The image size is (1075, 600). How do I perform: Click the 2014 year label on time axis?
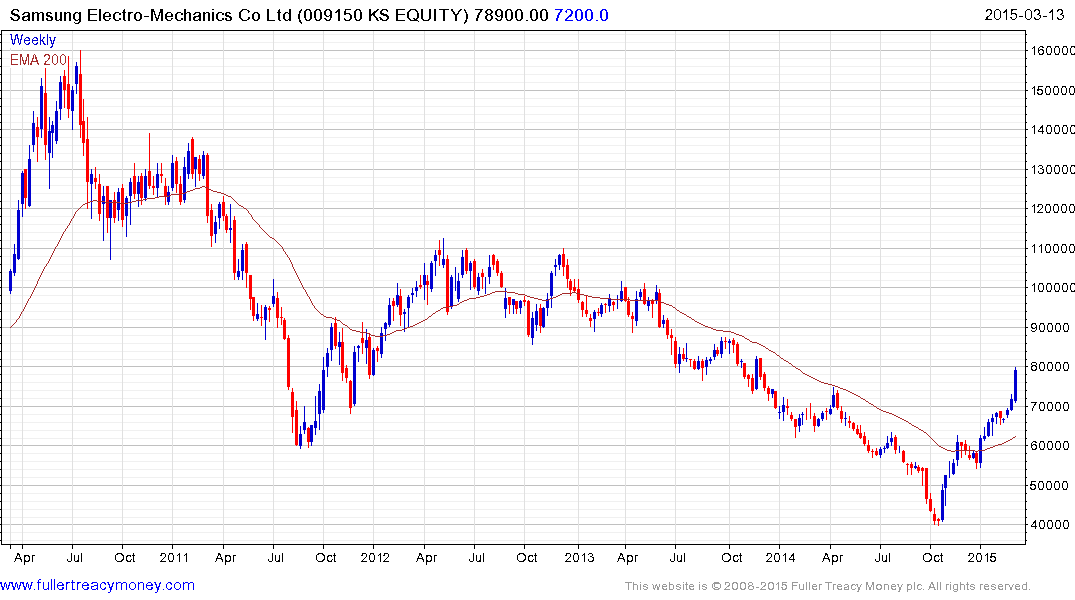[x=780, y=557]
